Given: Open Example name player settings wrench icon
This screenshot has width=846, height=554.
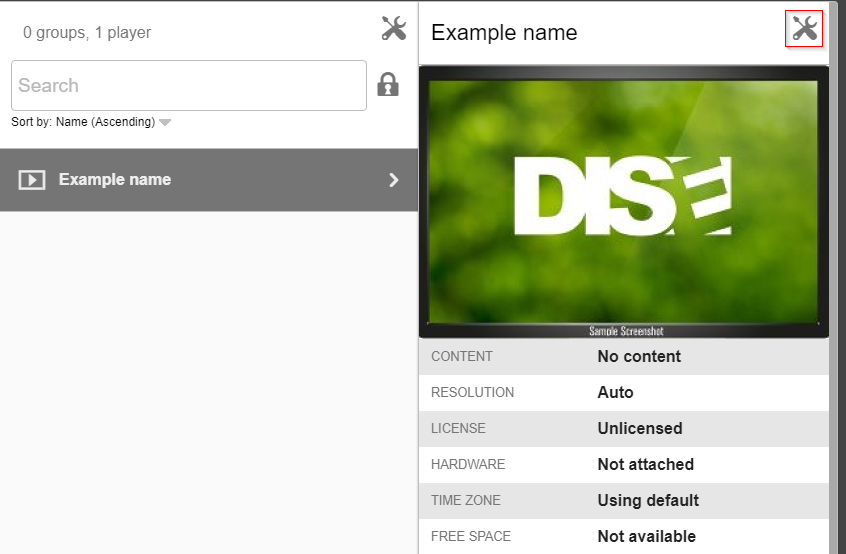Looking at the screenshot, I should pos(804,29).
